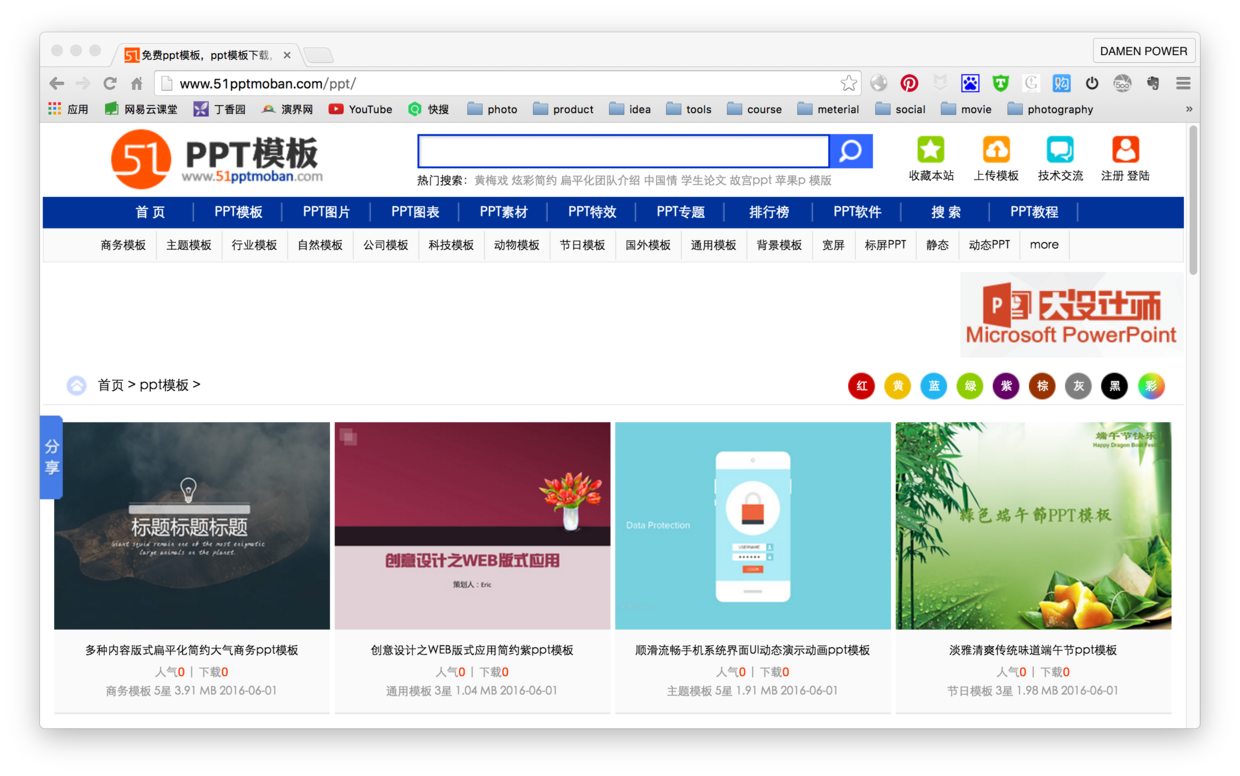The image size is (1240, 776).
Task: Open the Pinterest extension icon
Action: click(x=909, y=84)
